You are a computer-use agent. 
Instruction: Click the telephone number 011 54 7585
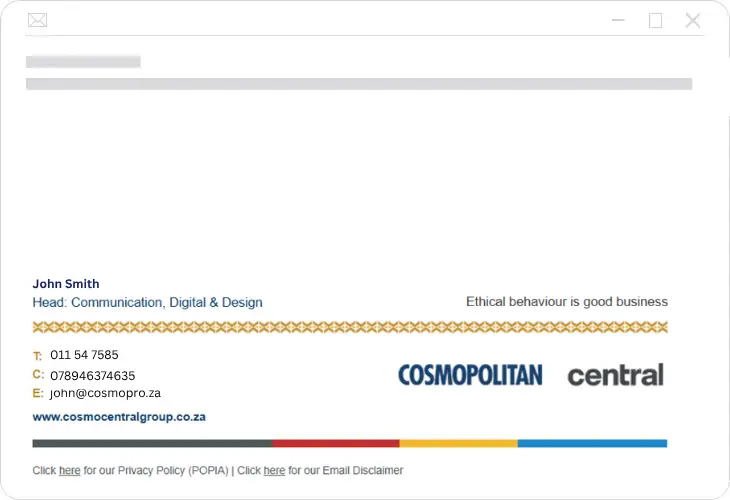(84, 355)
